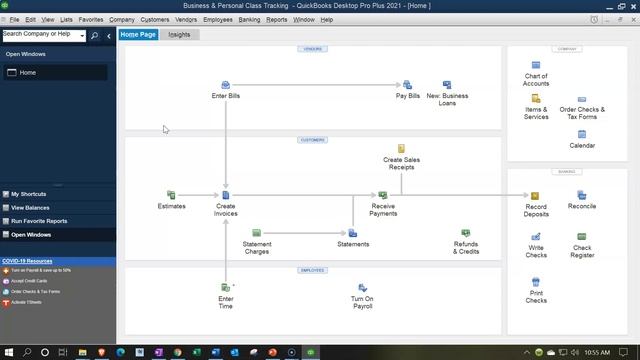Open the Company menu
640x360 pixels.
122,20
